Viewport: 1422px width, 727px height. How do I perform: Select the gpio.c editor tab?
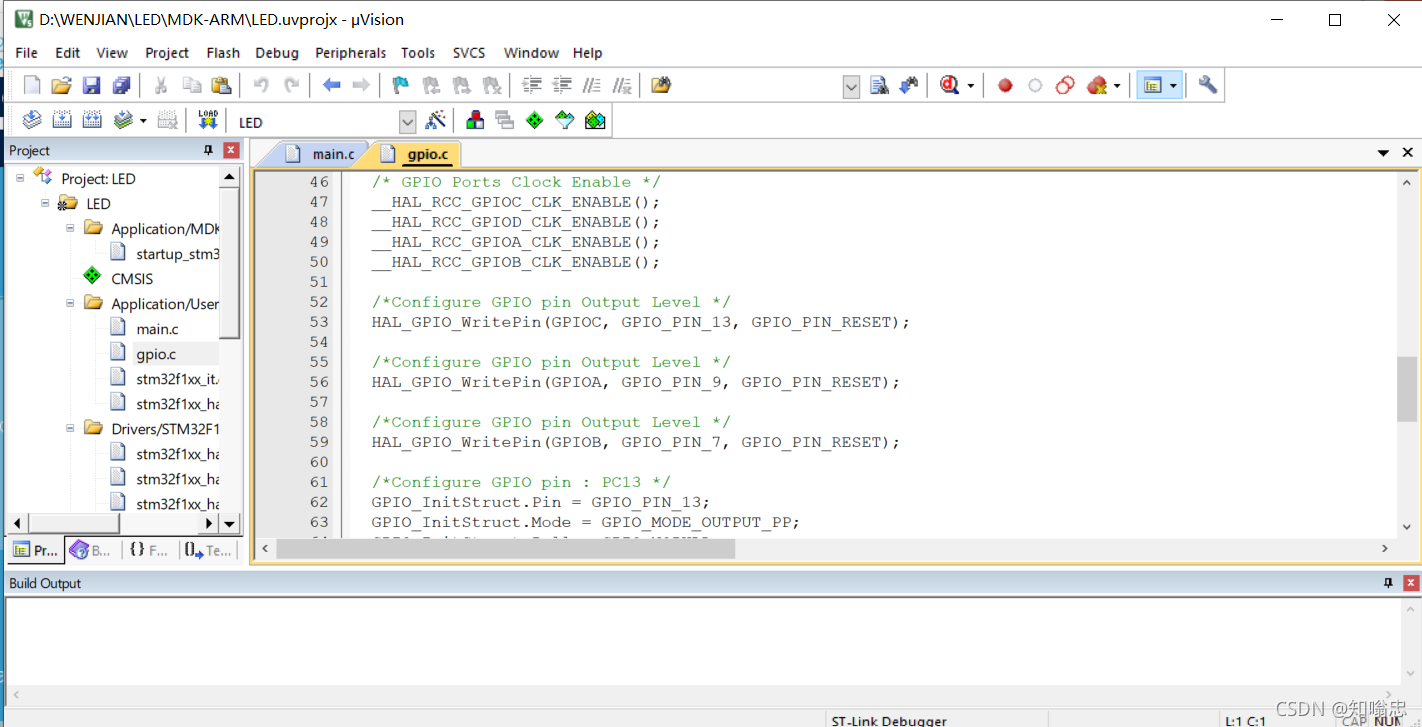[x=416, y=154]
